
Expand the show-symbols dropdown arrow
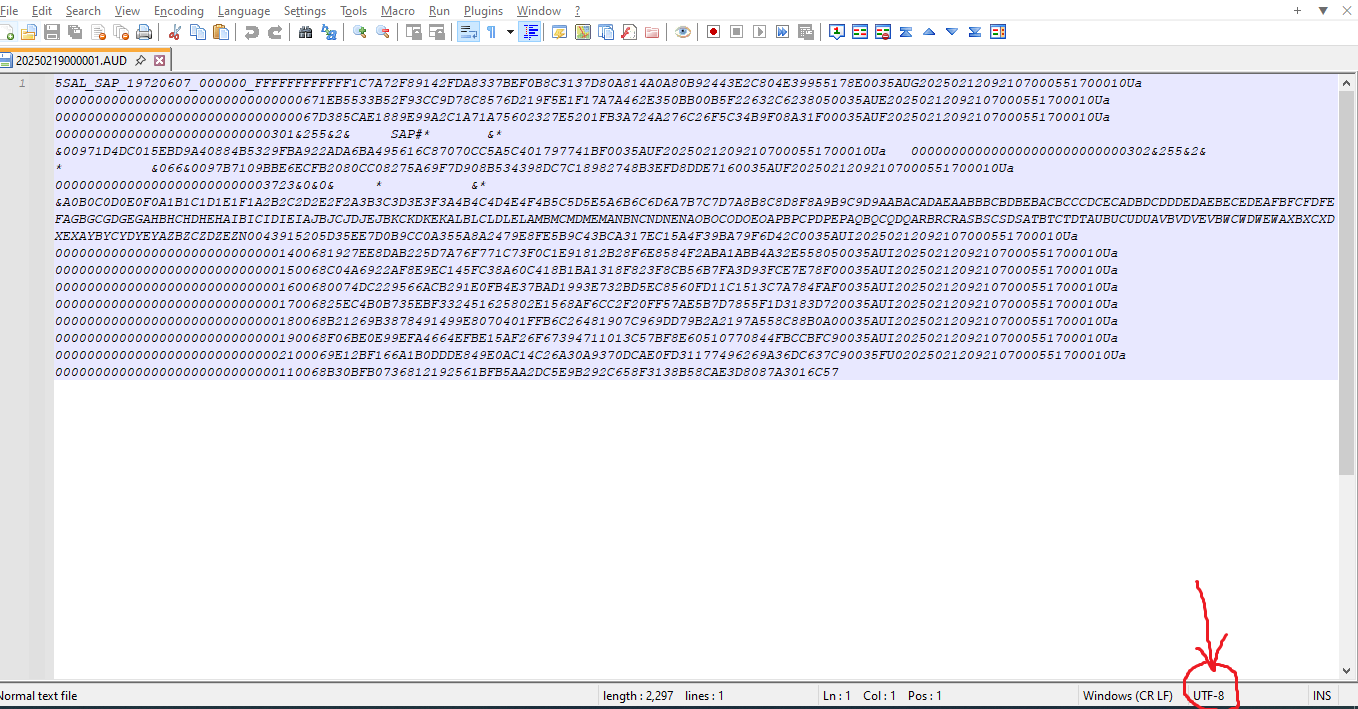(x=510, y=32)
